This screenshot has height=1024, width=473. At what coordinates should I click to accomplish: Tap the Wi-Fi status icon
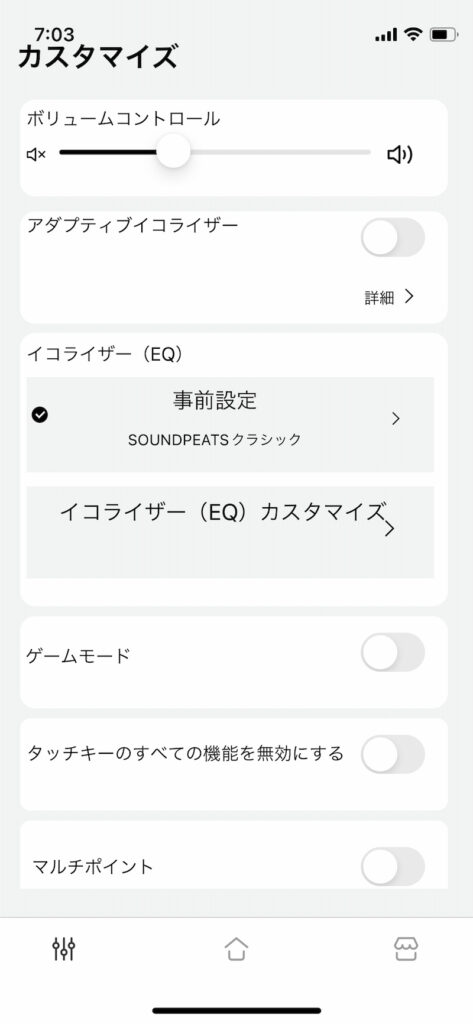click(413, 34)
